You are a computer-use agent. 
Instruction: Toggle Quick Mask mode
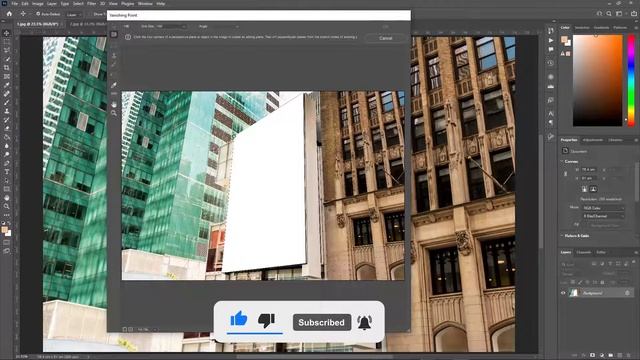(7, 242)
